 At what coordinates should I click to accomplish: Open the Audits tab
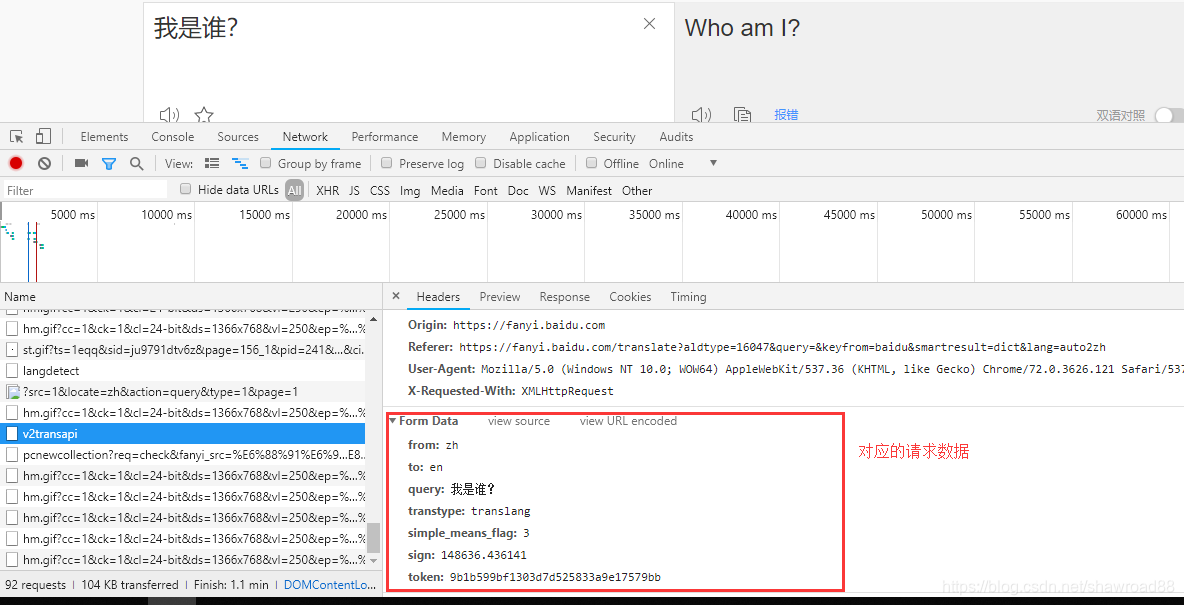coord(676,137)
